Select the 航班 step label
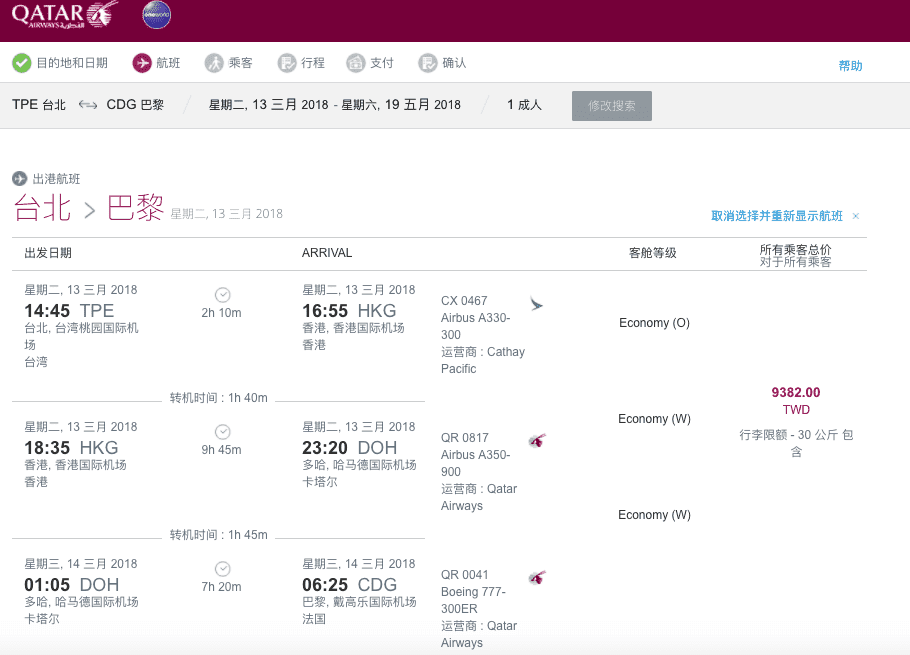910x655 pixels. click(169, 63)
